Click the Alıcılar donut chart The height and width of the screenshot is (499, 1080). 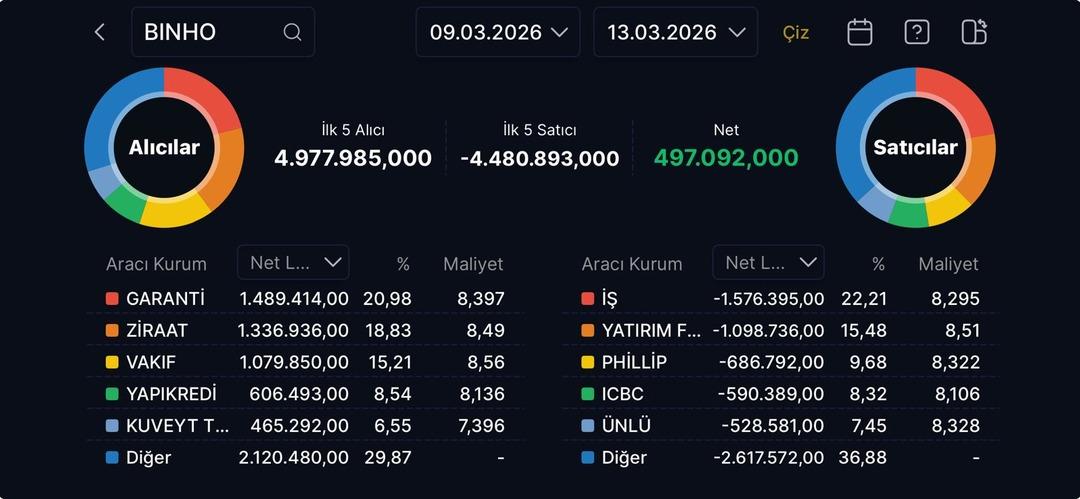[x=164, y=148]
